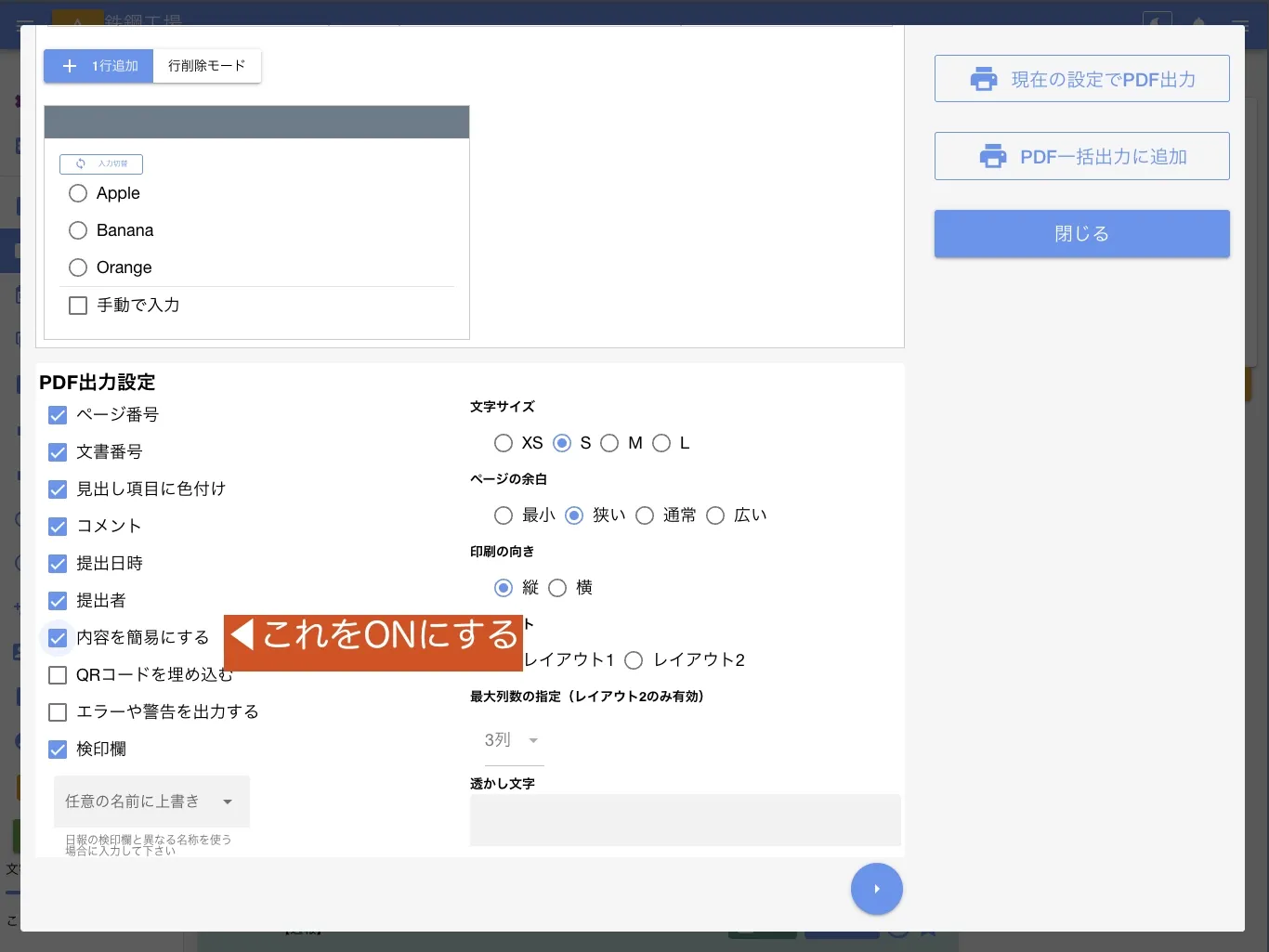The image size is (1269, 952).
Task: Uncheck the 検印欄 checkbox
Action: pyautogui.click(x=58, y=750)
